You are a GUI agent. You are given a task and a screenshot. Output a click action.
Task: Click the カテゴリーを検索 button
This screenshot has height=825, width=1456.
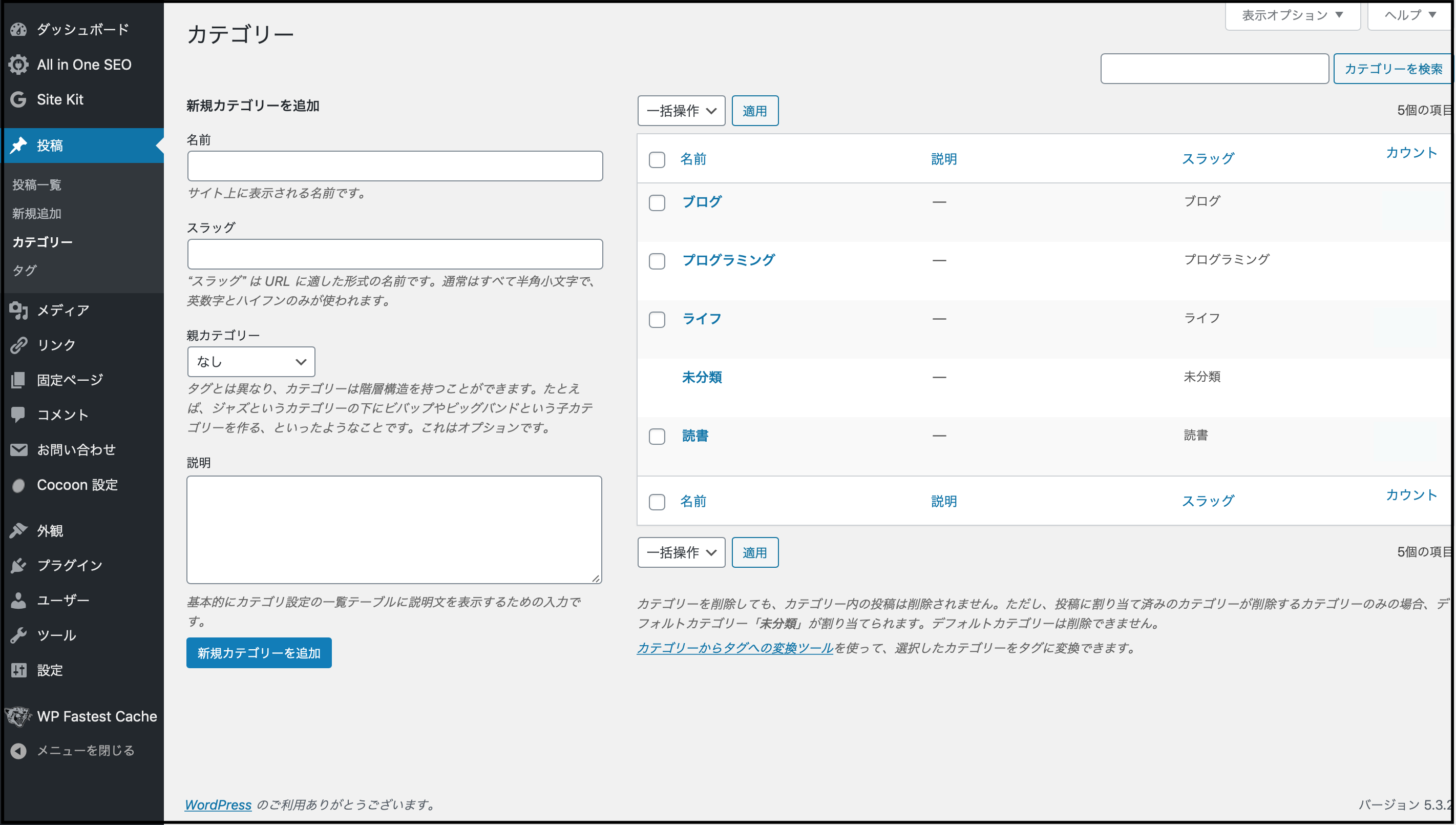[1393, 69]
